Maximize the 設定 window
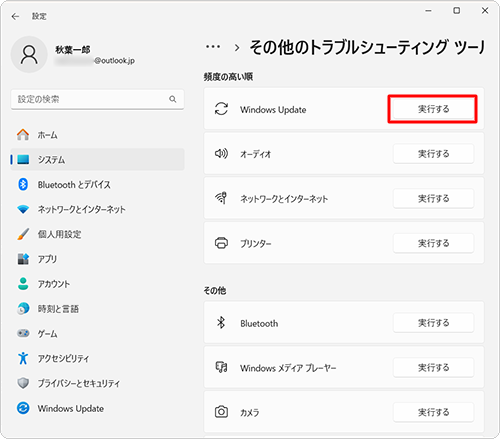Image resolution: width=500 pixels, height=439 pixels. click(457, 11)
